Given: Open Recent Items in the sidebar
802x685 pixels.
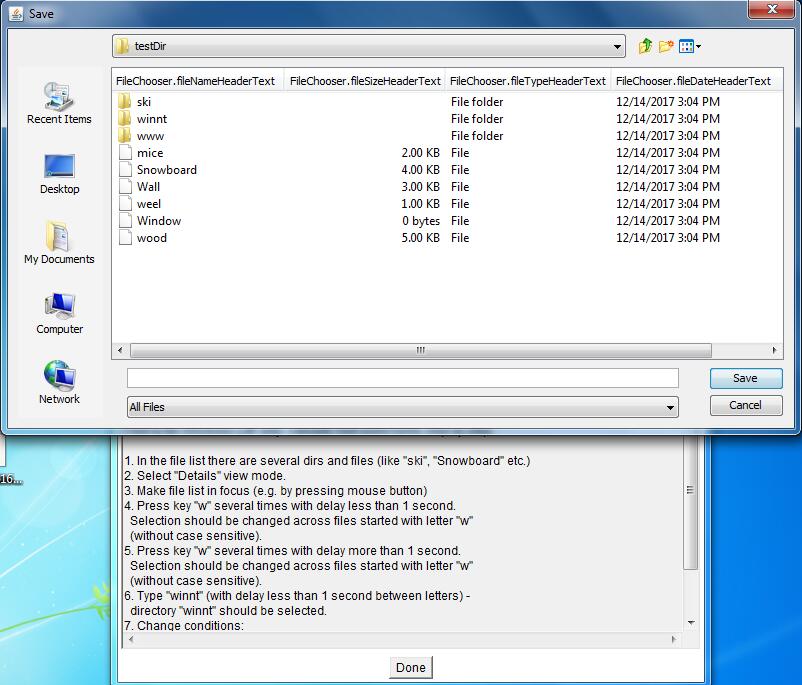Looking at the screenshot, I should pos(59,104).
